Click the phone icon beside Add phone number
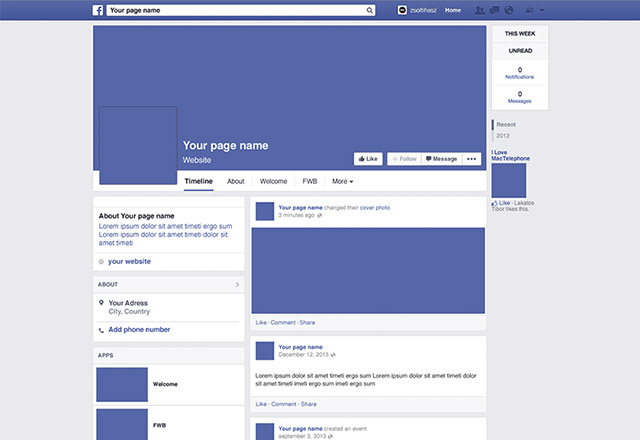The width and height of the screenshot is (640, 440). click(101, 330)
